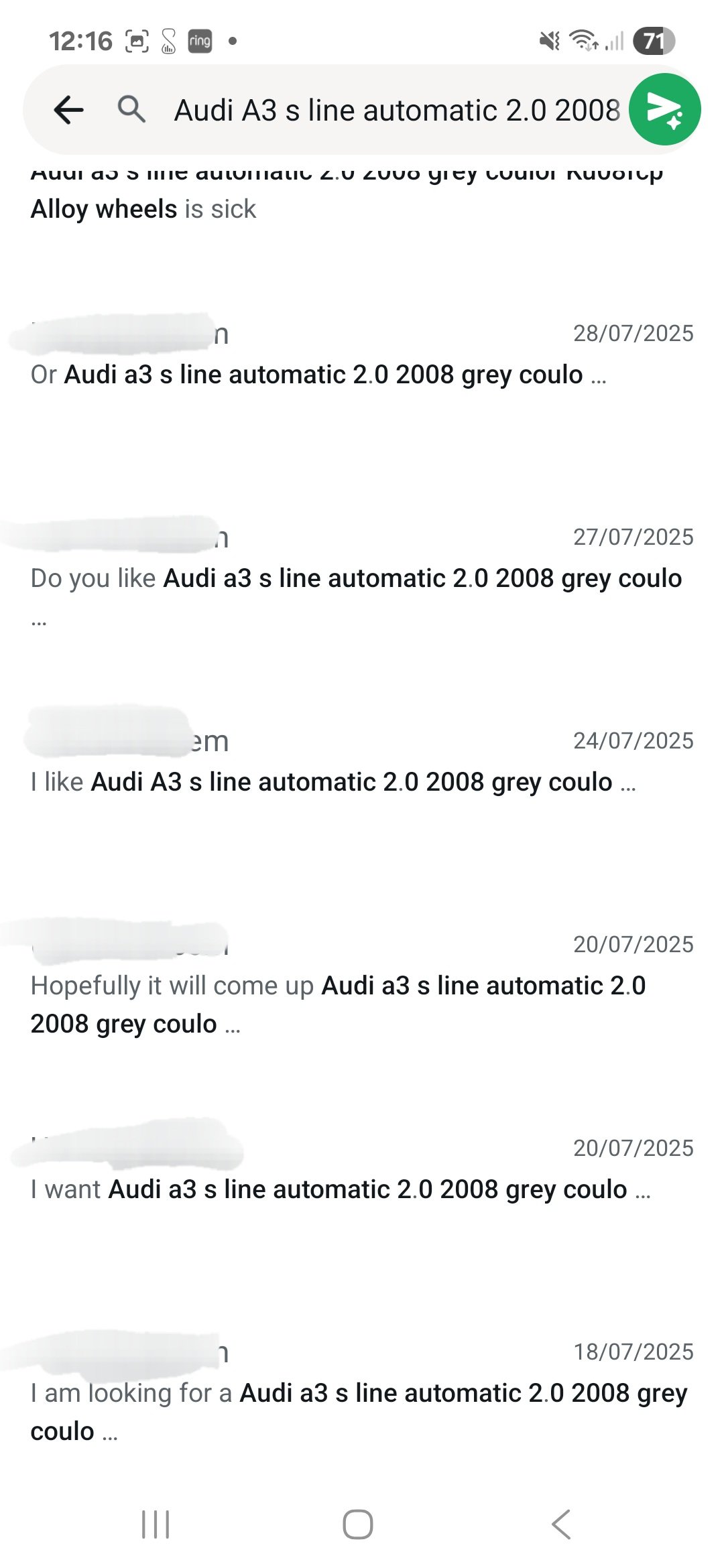
Task: Open the 'Hopefully it will come up' result
Action: point(362,985)
